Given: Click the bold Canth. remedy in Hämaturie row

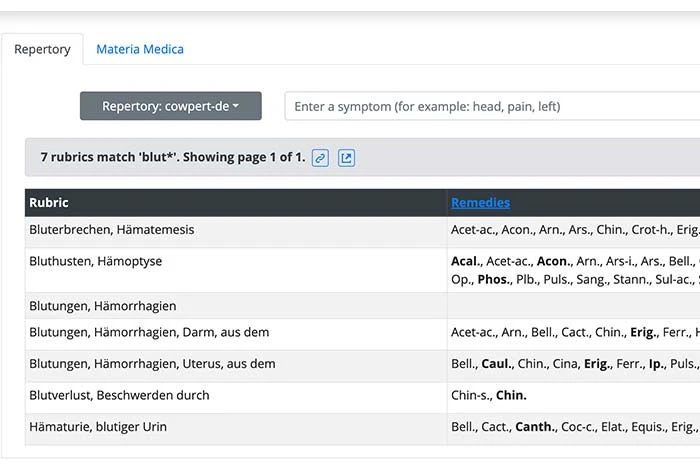Looking at the screenshot, I should 534,427.
